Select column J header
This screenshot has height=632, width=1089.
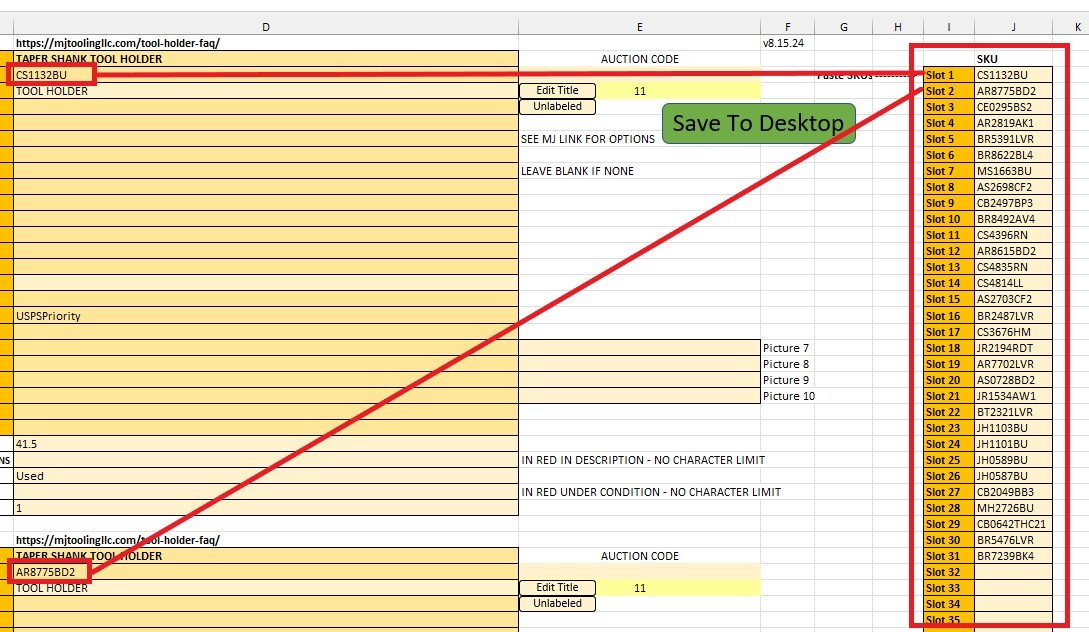pos(1013,27)
